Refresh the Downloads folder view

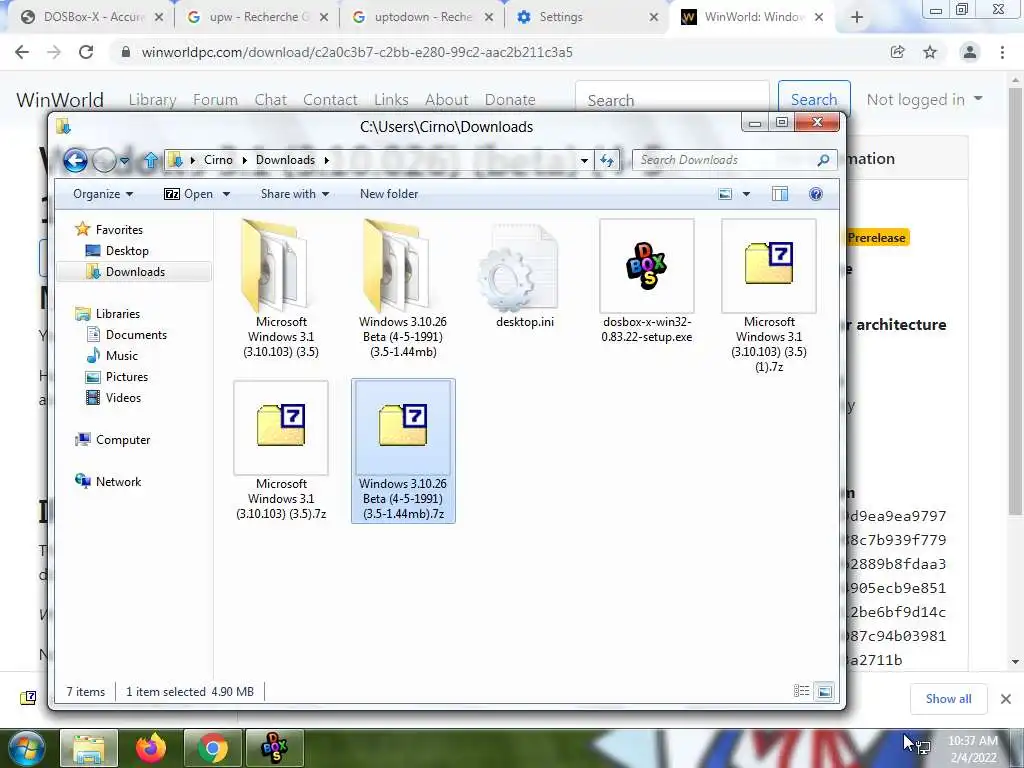pyautogui.click(x=607, y=160)
